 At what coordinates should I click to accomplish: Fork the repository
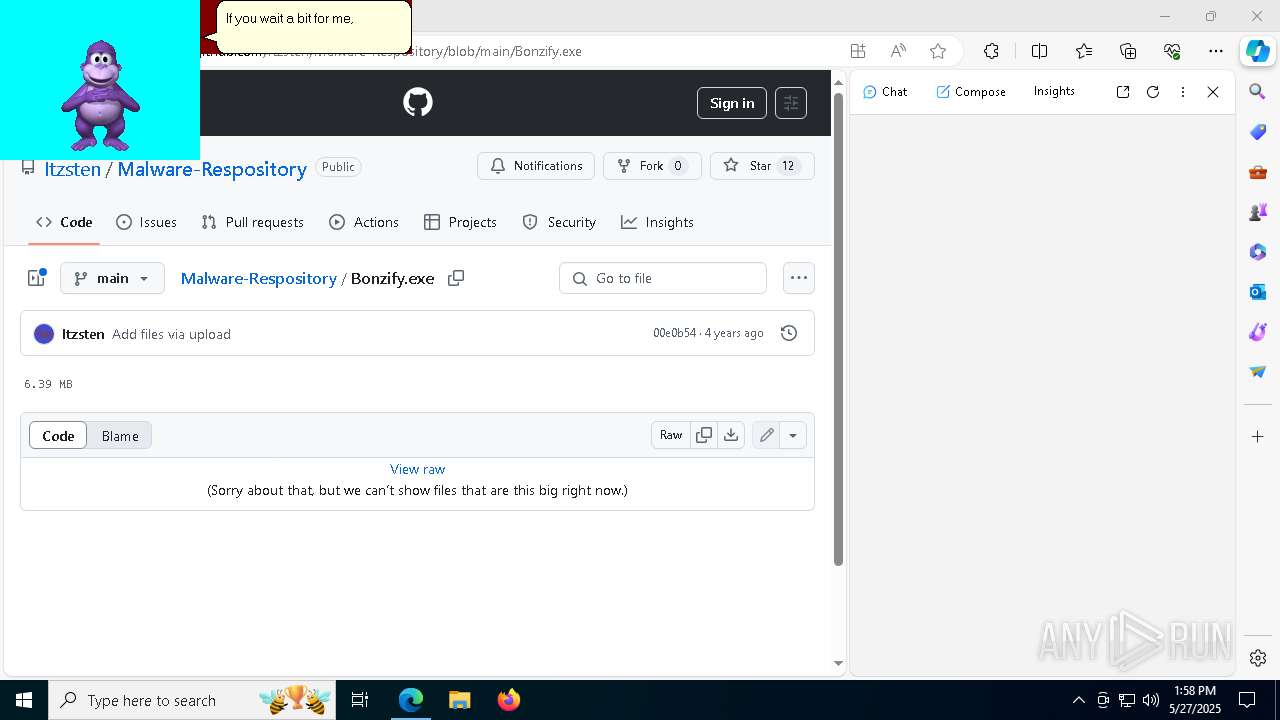652,166
